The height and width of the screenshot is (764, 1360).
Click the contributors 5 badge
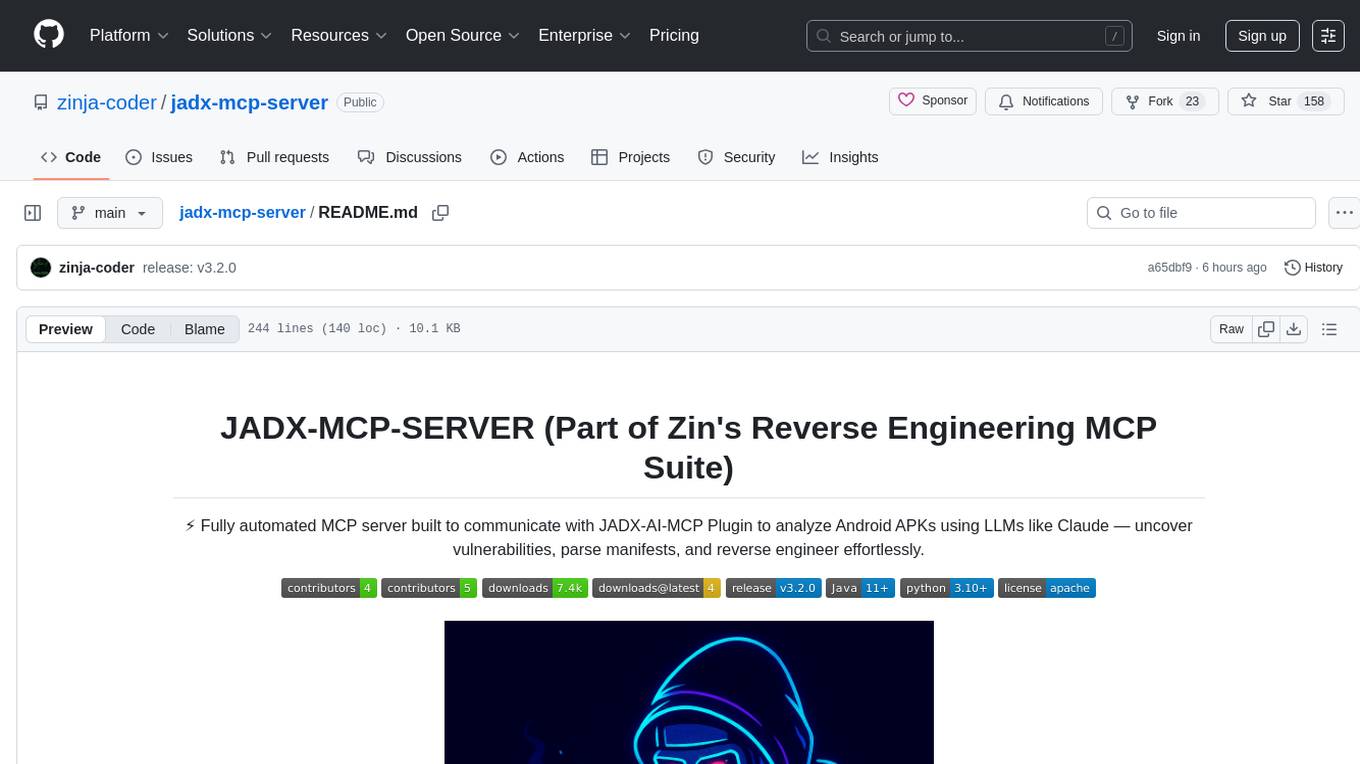tap(429, 588)
